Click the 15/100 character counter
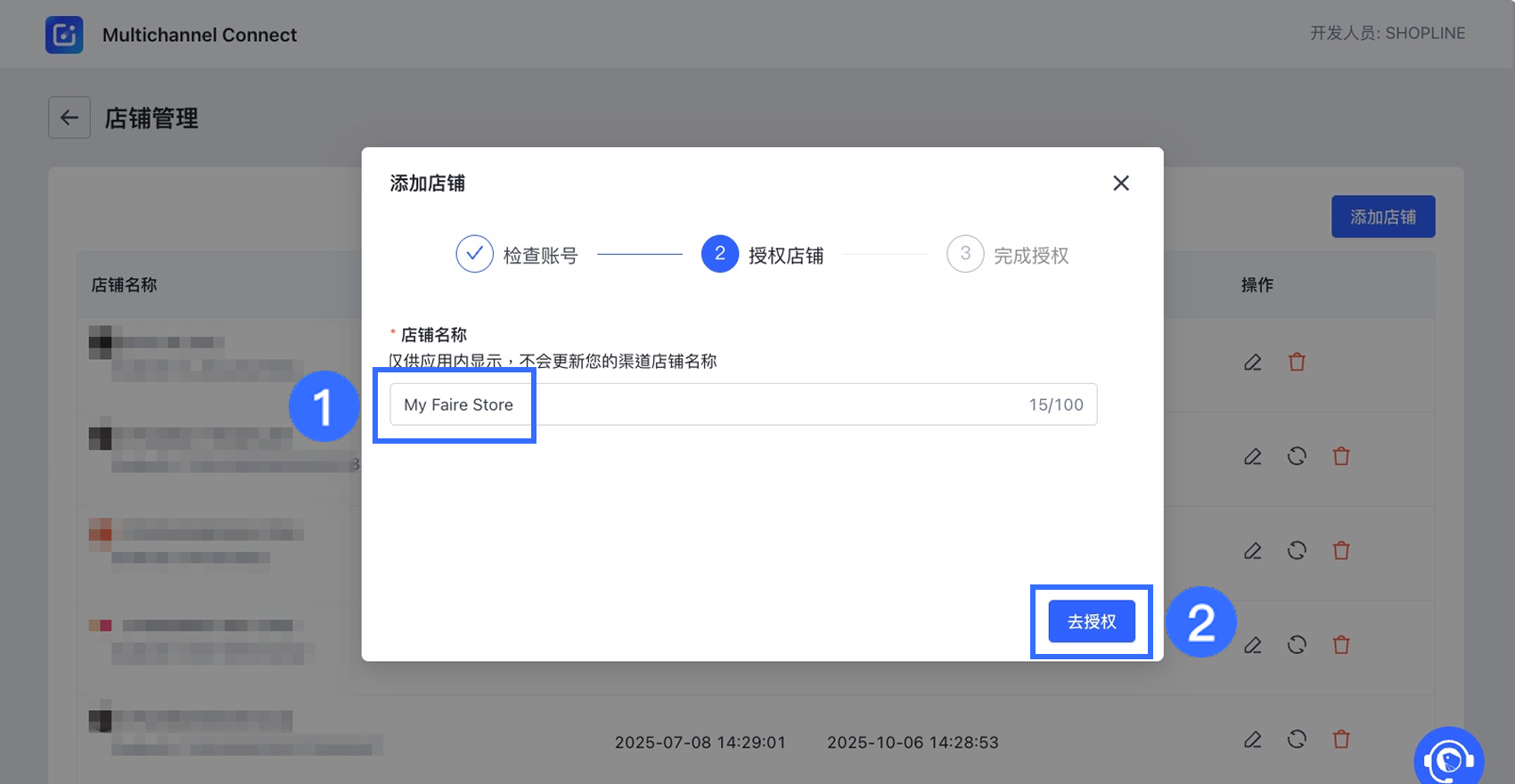This screenshot has width=1515, height=784. (1056, 404)
